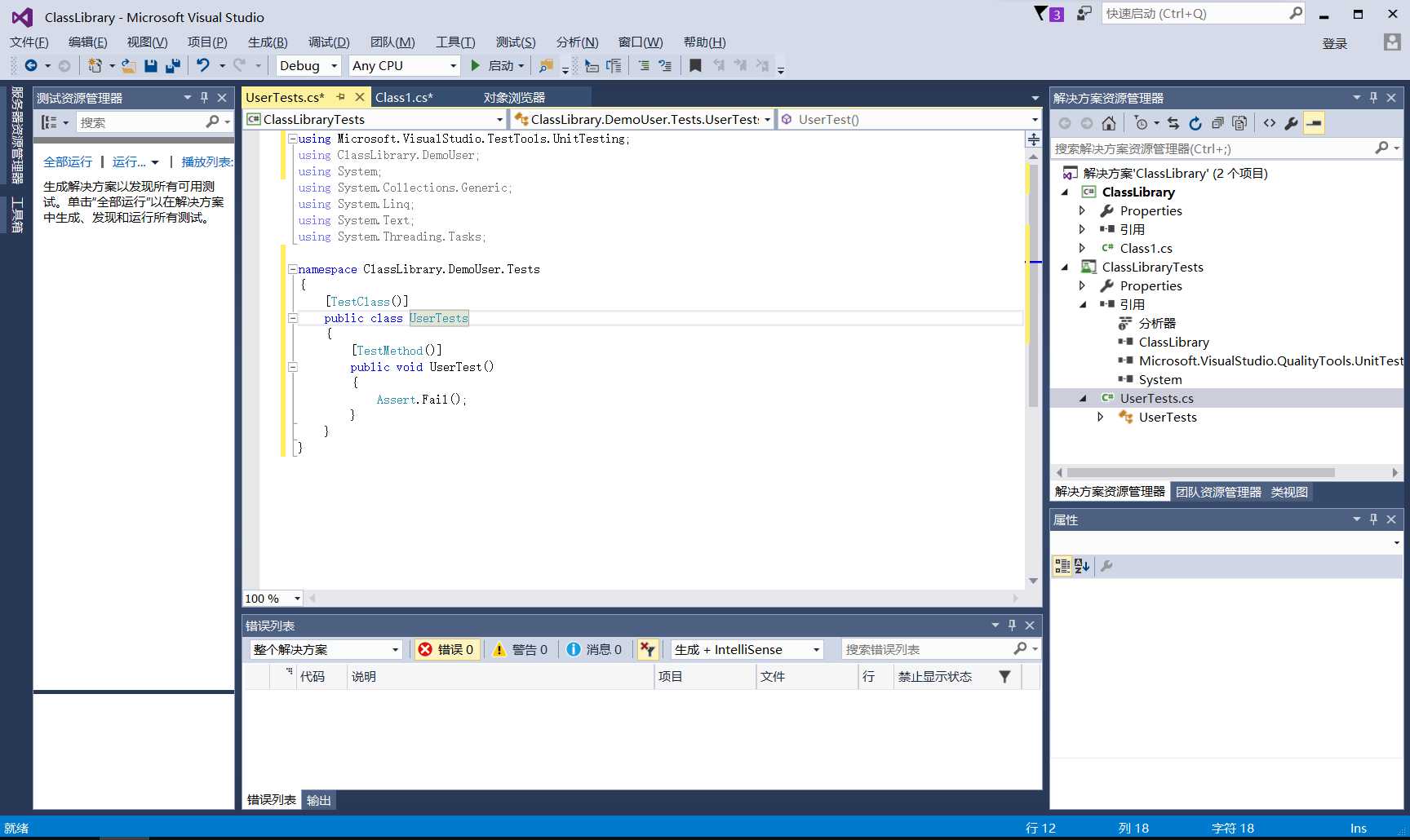Open Properties with the Solution Explorer wrench

[1291, 123]
